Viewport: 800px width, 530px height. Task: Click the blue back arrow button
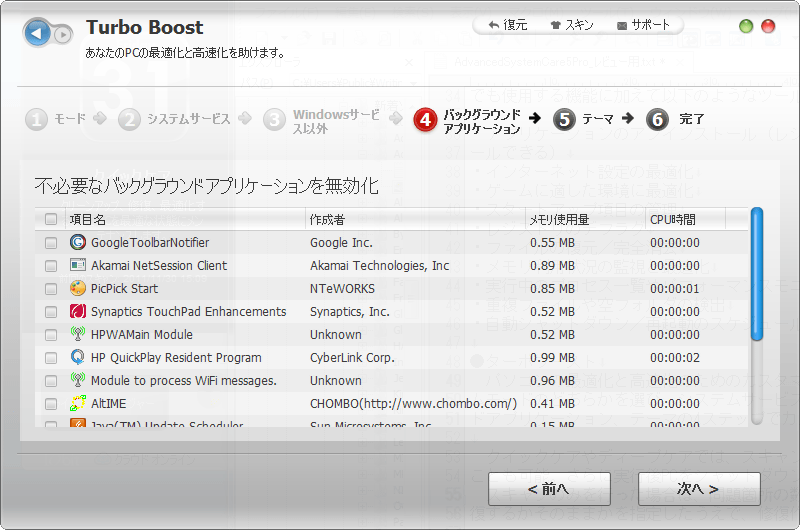pos(36,33)
